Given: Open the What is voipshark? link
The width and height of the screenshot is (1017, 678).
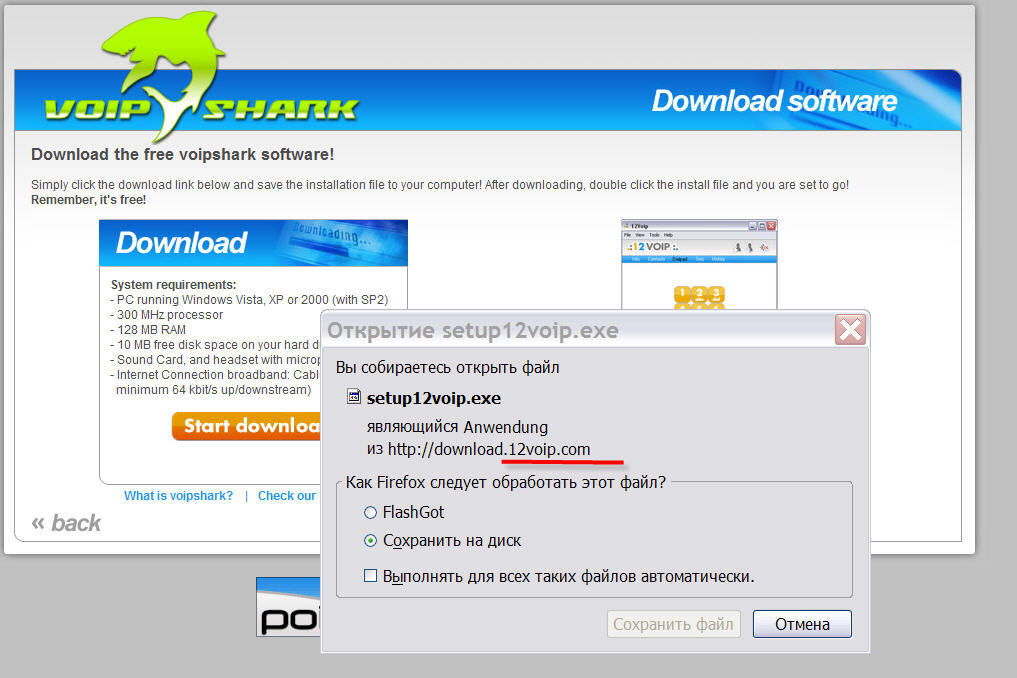Looking at the screenshot, I should pyautogui.click(x=178, y=496).
